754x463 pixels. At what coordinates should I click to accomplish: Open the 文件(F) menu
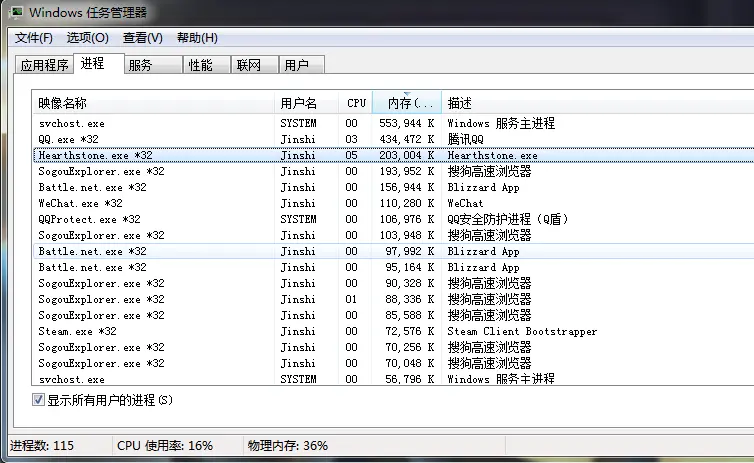point(34,38)
